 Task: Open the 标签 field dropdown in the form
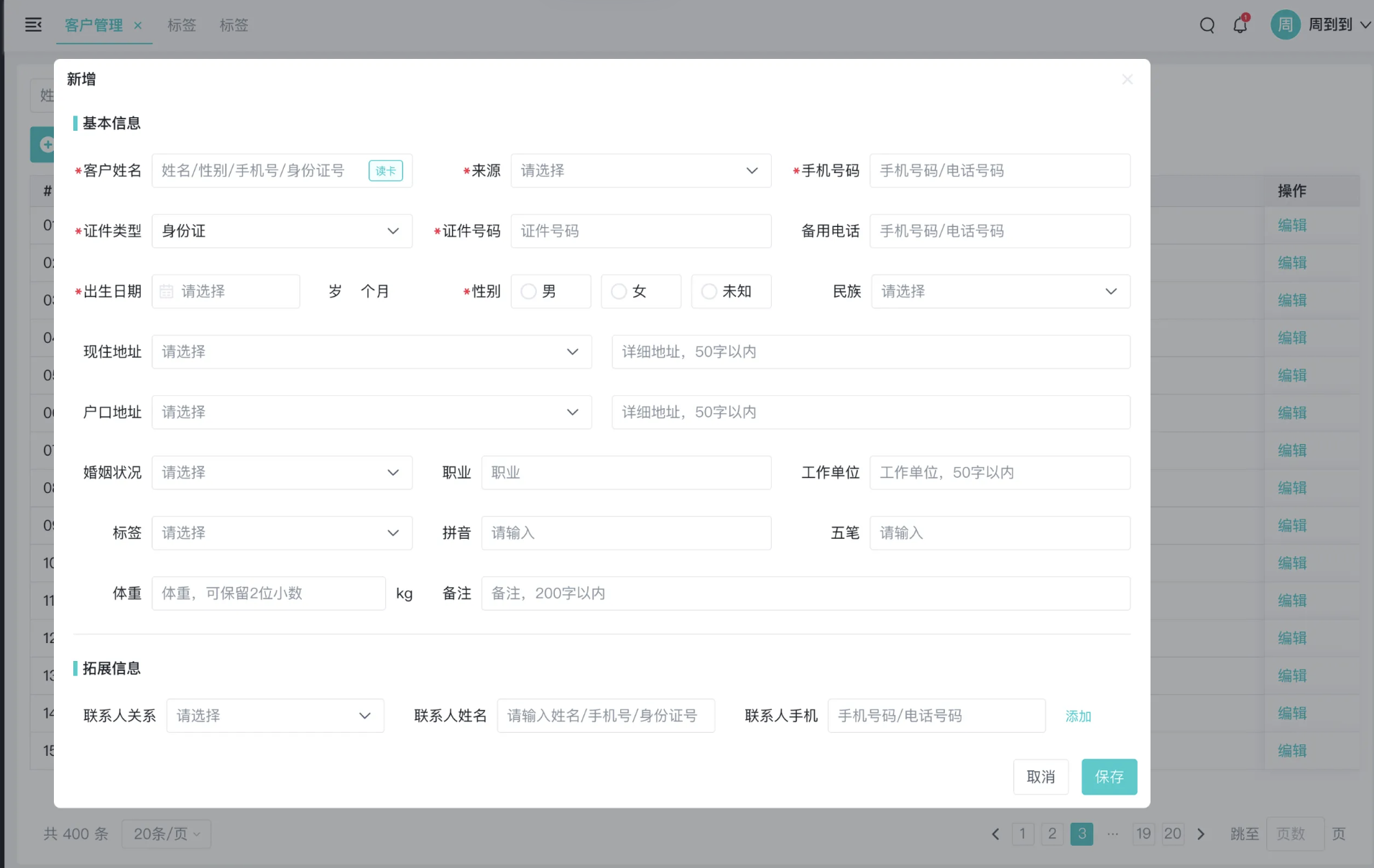click(x=282, y=532)
